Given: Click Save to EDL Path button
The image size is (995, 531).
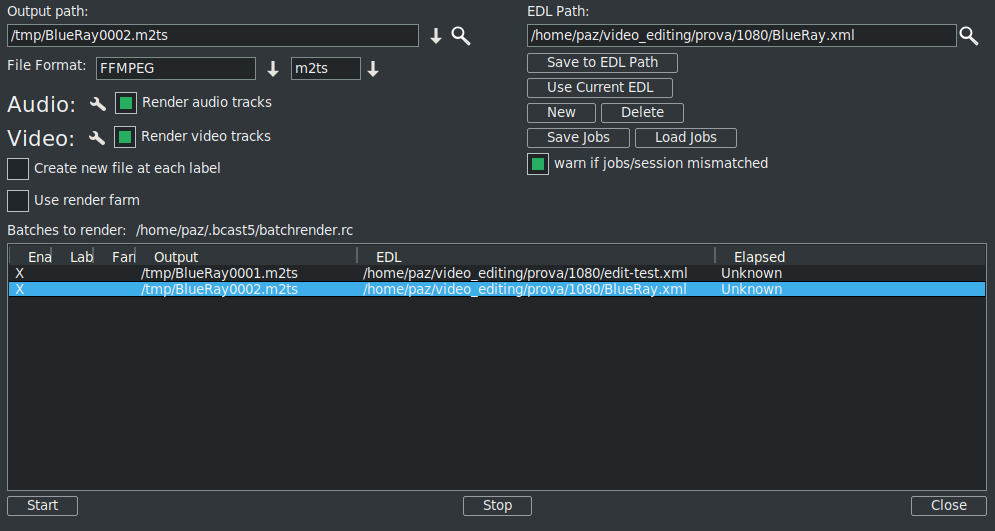Looking at the screenshot, I should 602,63.
